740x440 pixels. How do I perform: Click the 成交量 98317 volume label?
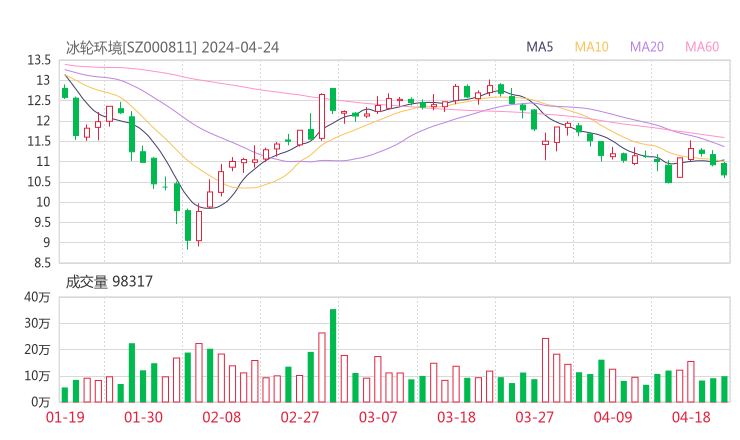tap(109, 282)
